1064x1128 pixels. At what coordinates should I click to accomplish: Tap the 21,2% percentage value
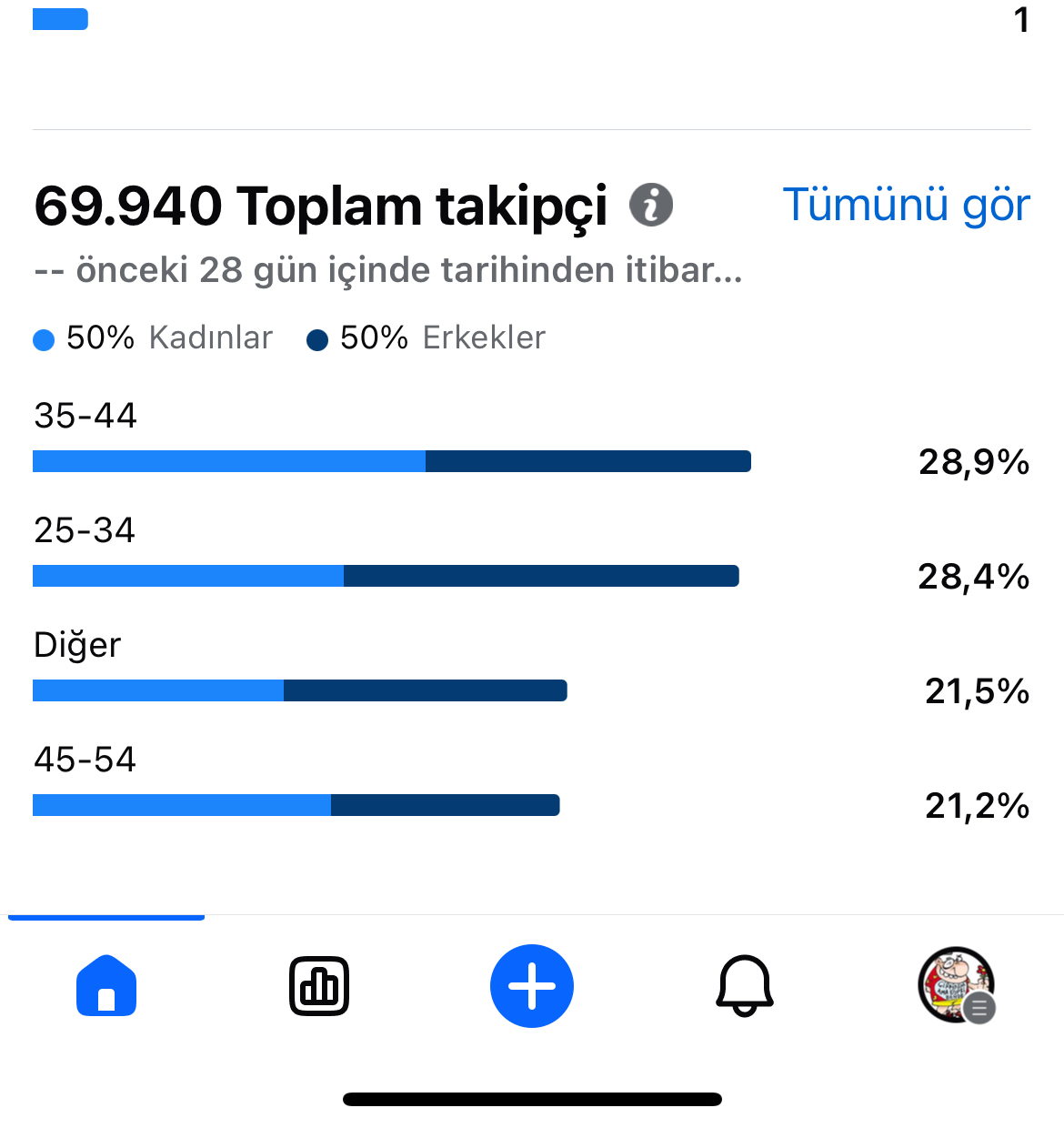pos(978,806)
